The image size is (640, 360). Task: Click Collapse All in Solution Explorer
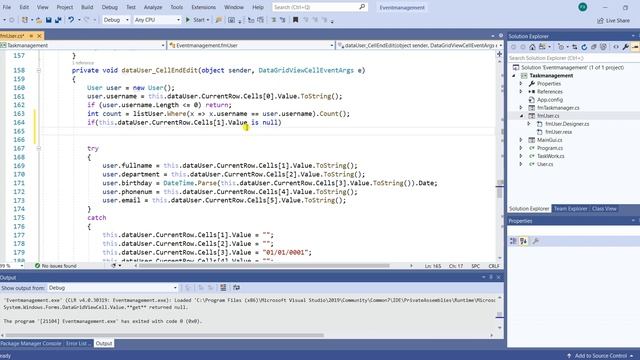594,47
